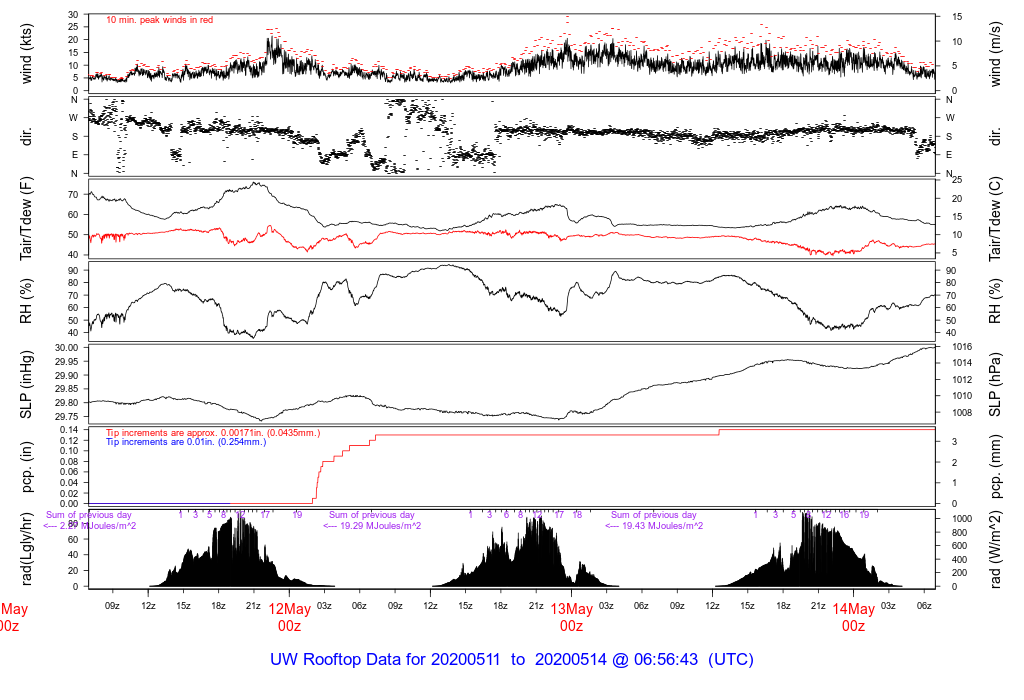Select the 'SLP (inHg)' axis label

coord(26,385)
